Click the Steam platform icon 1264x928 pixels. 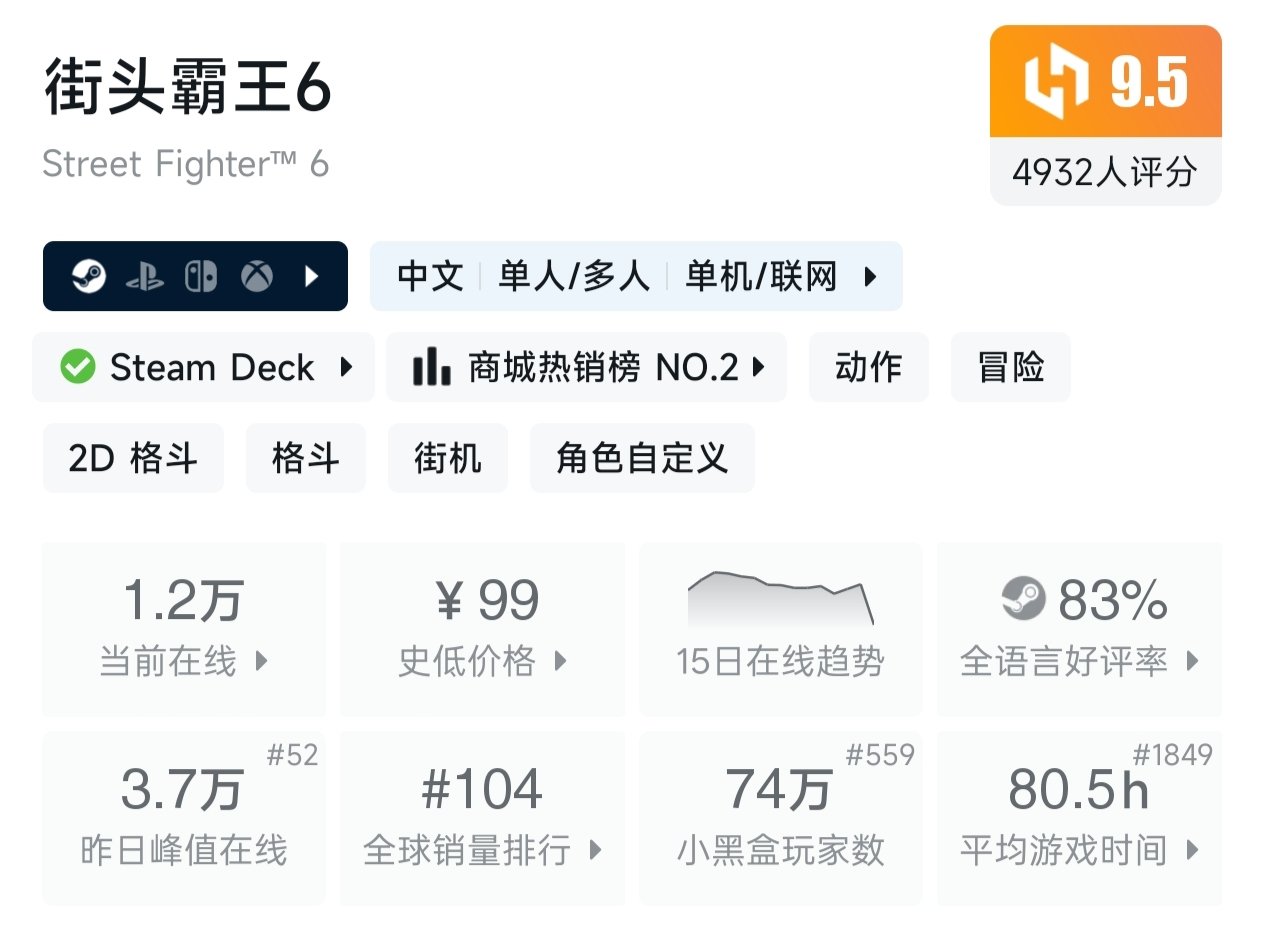[x=88, y=276]
